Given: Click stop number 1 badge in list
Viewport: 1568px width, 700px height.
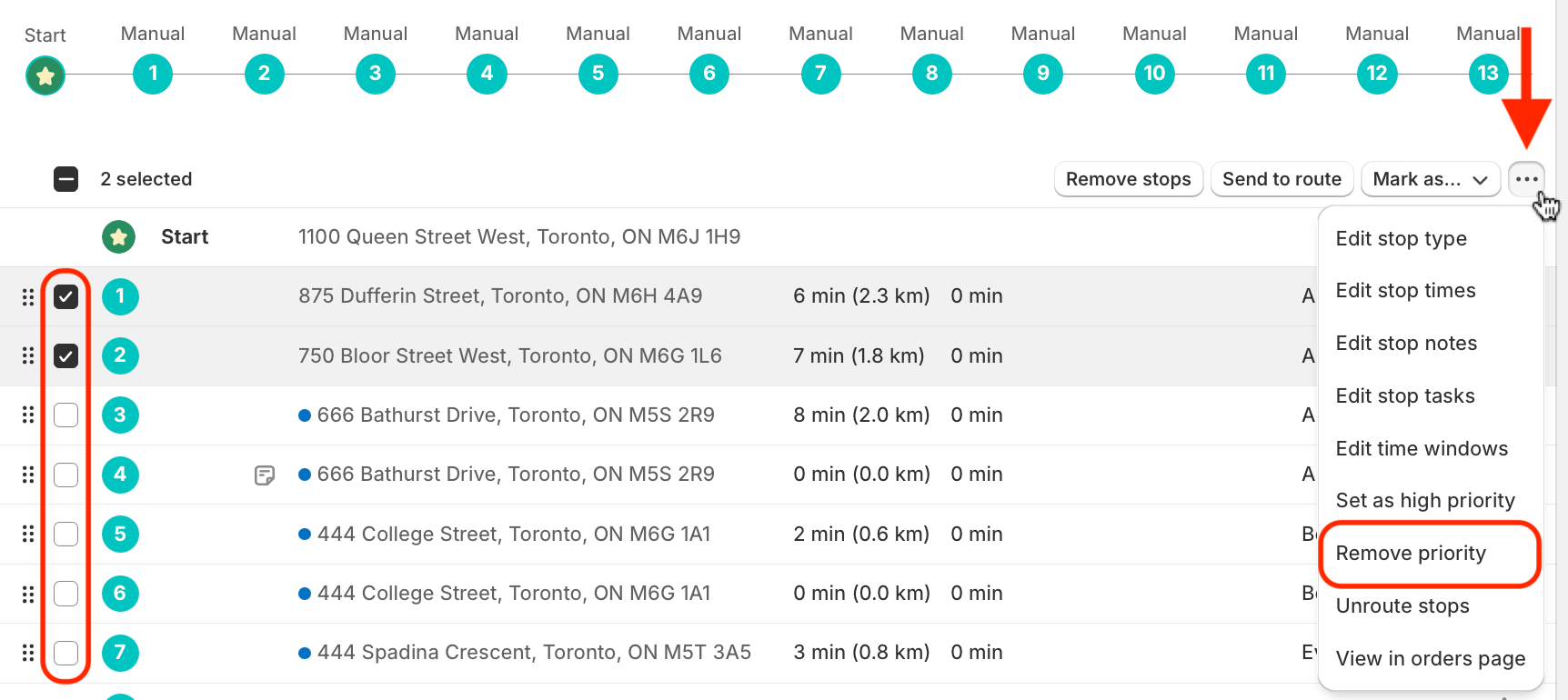Looking at the screenshot, I should 120,296.
